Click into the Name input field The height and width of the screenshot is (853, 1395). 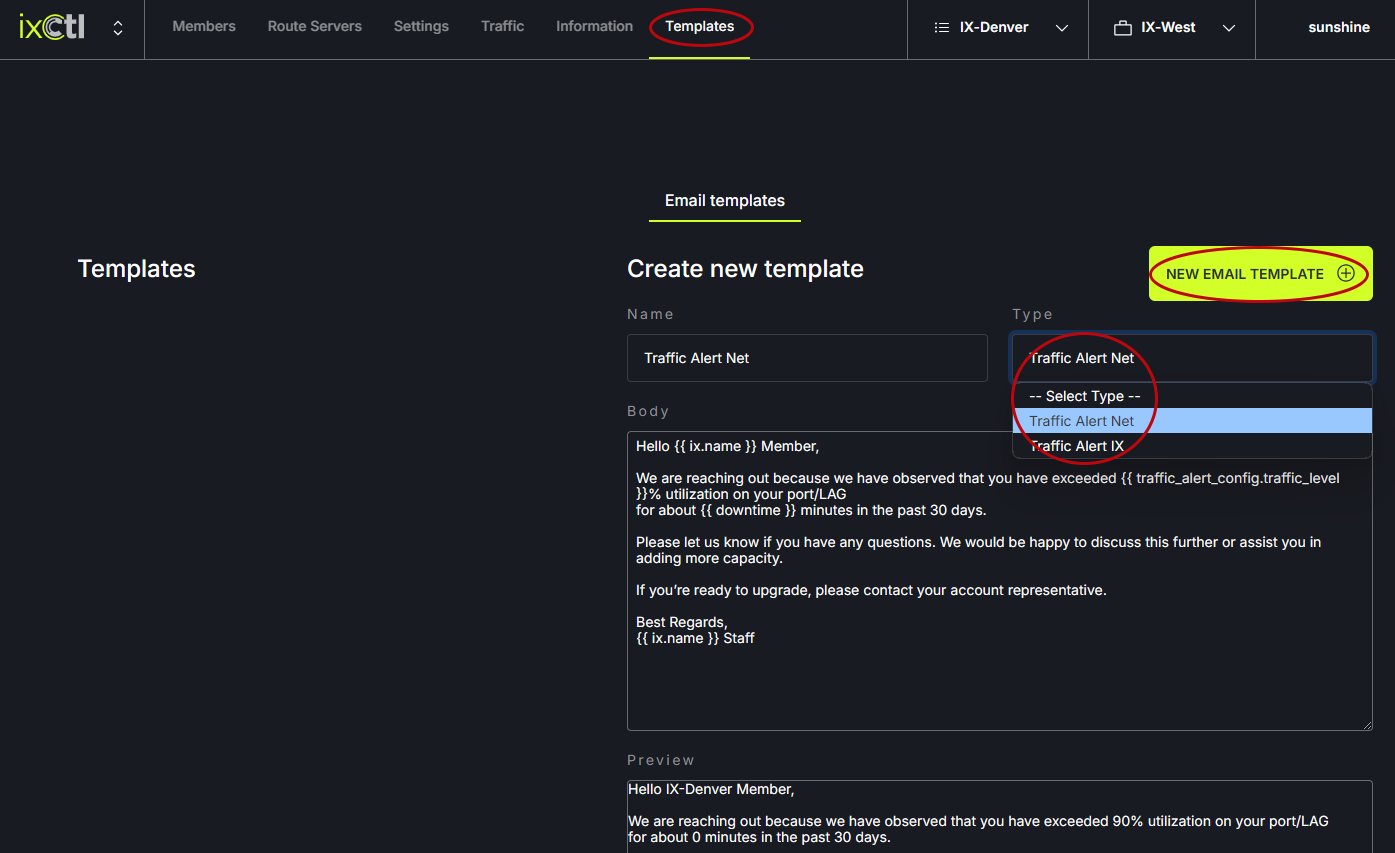pos(807,358)
